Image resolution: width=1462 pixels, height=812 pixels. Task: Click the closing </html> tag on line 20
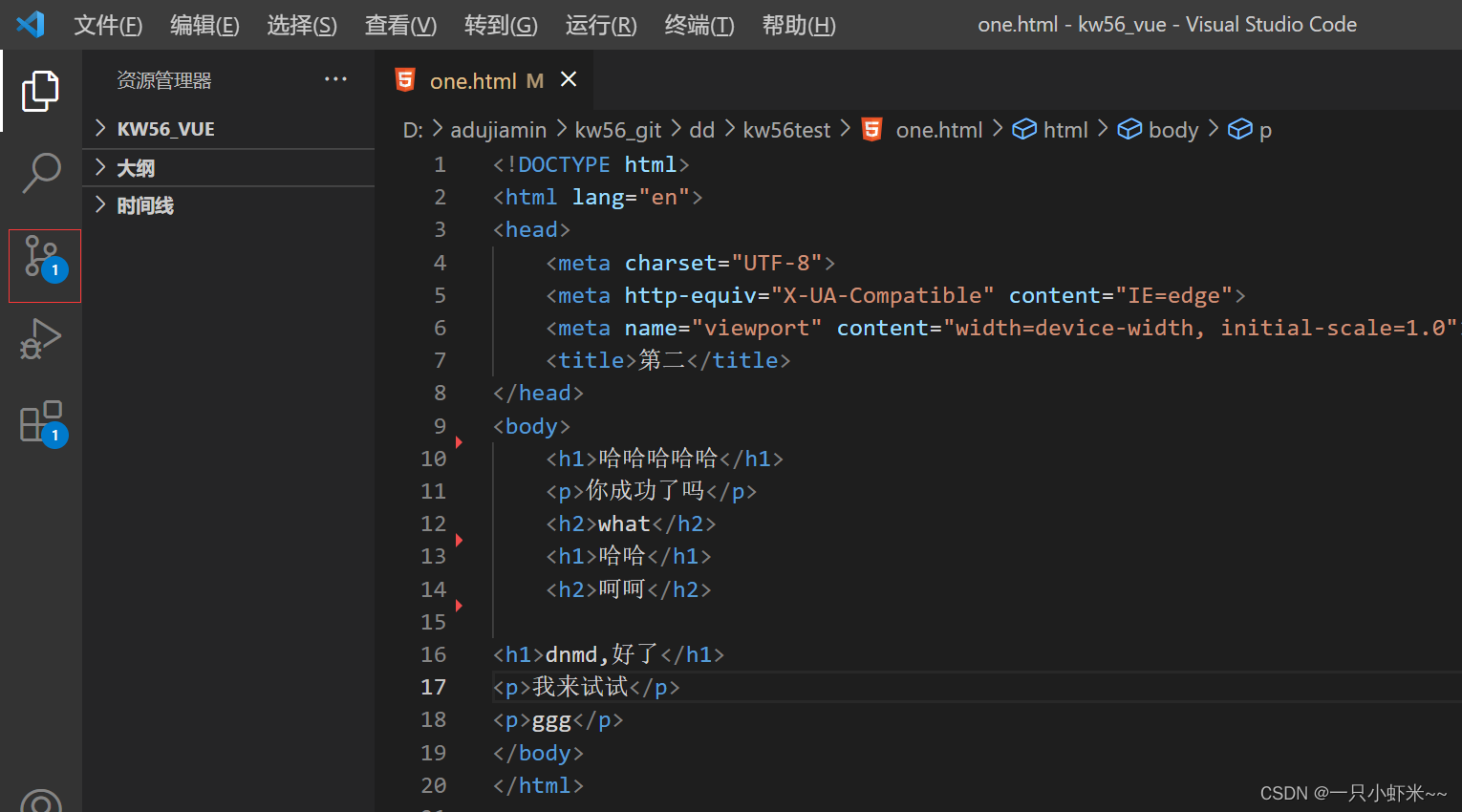(x=538, y=785)
